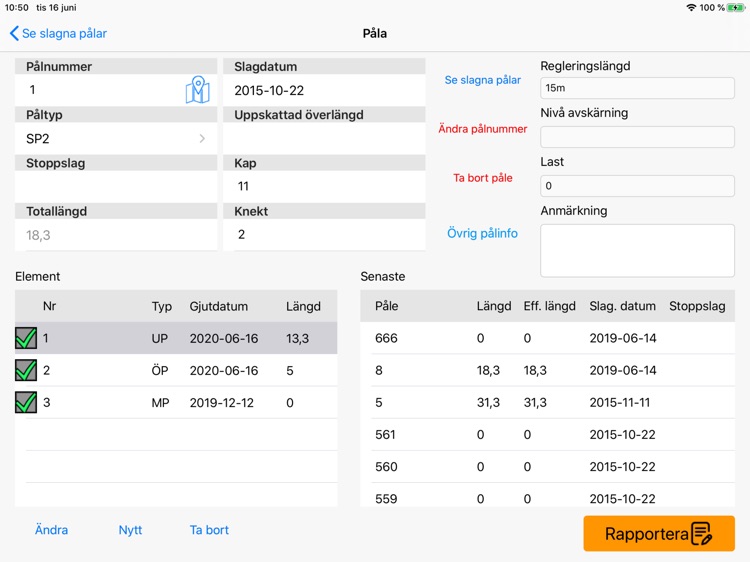Select påle 561 in Senaste list
750x562 pixels.
coord(547,434)
